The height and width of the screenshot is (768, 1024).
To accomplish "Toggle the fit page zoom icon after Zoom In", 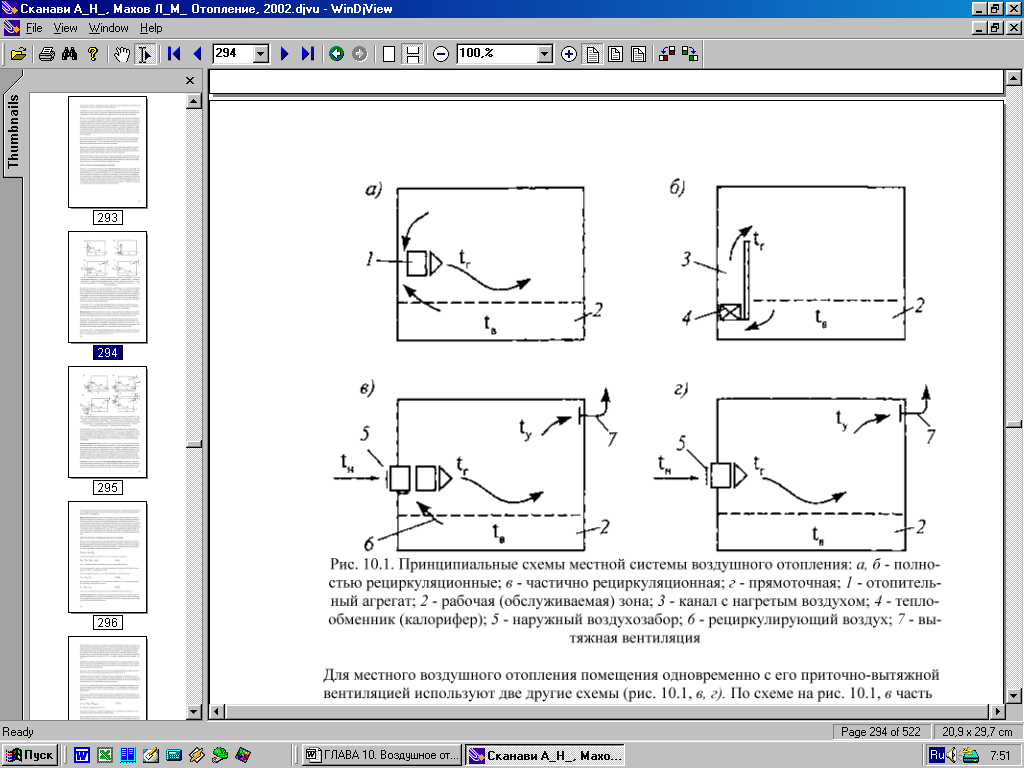I will click(592, 54).
